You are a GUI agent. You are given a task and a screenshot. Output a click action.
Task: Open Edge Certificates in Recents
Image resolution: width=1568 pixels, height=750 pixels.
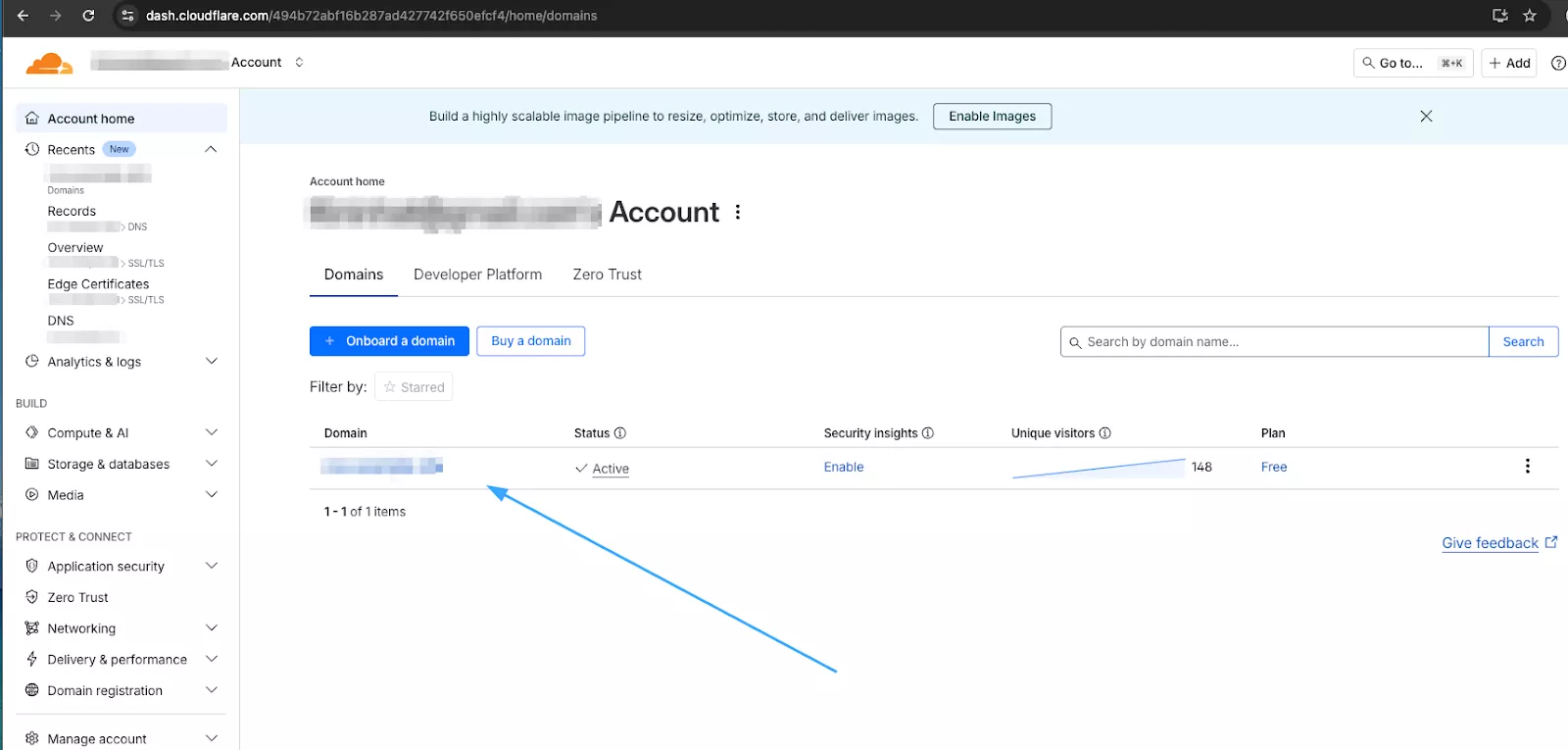98,284
